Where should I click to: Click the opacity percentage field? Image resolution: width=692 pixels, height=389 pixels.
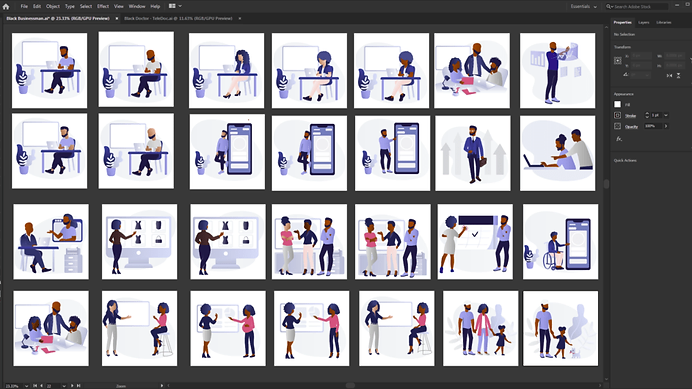click(653, 126)
